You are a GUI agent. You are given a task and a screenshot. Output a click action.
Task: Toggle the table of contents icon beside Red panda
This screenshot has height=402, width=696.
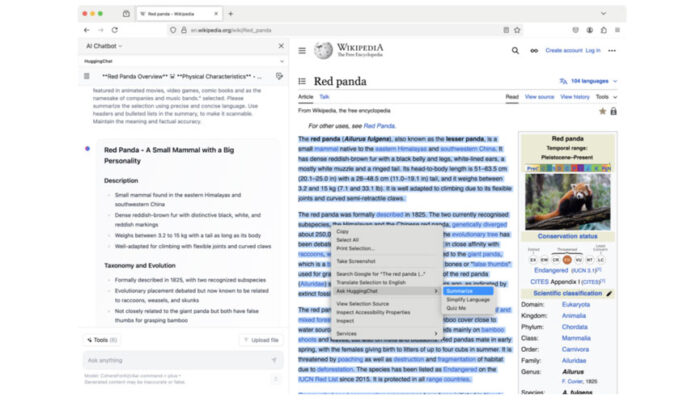[x=302, y=81]
